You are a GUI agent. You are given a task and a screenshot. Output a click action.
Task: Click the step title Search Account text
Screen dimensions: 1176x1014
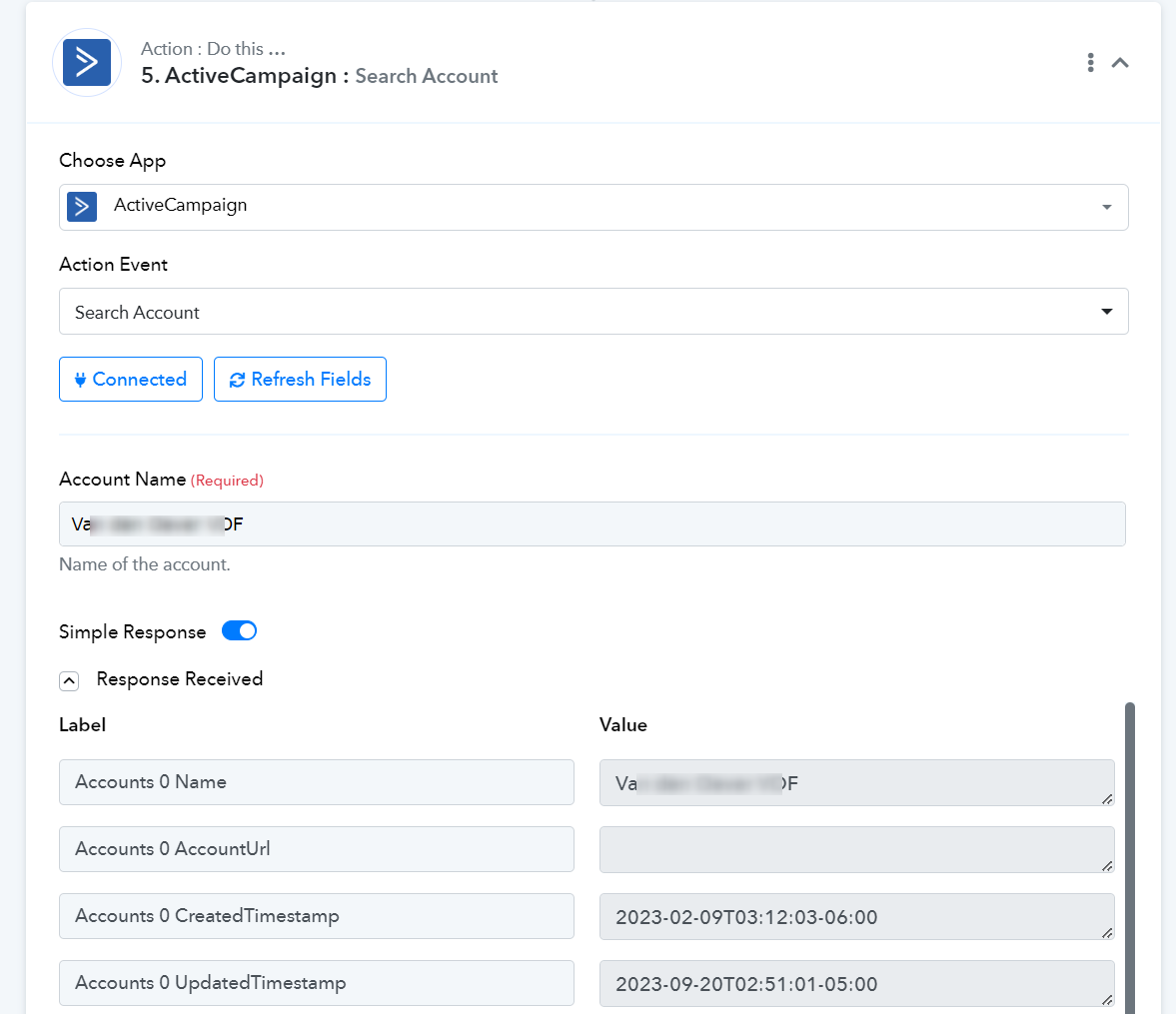[x=426, y=77]
